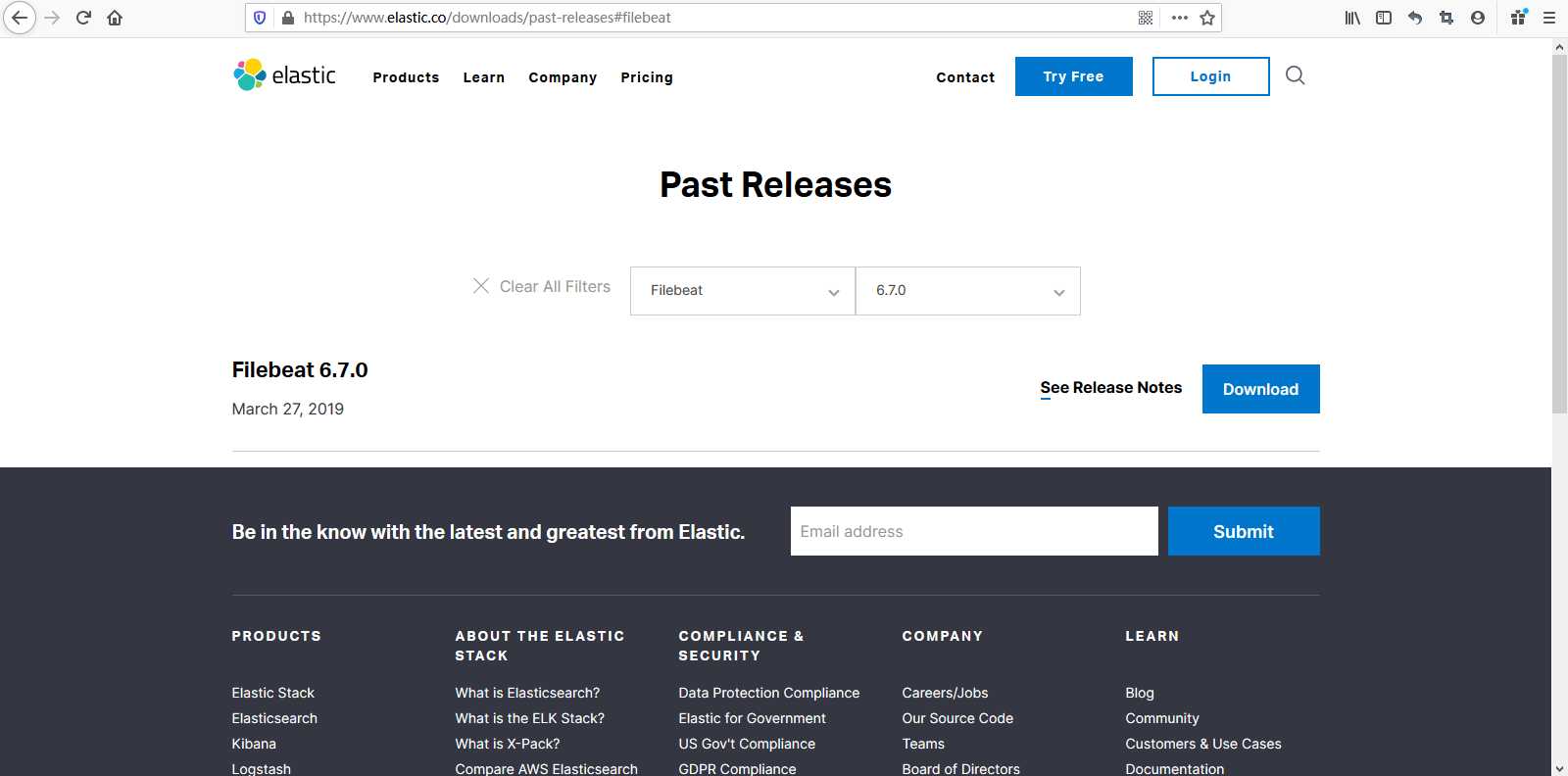Click the browser Back arrow button

[19, 18]
